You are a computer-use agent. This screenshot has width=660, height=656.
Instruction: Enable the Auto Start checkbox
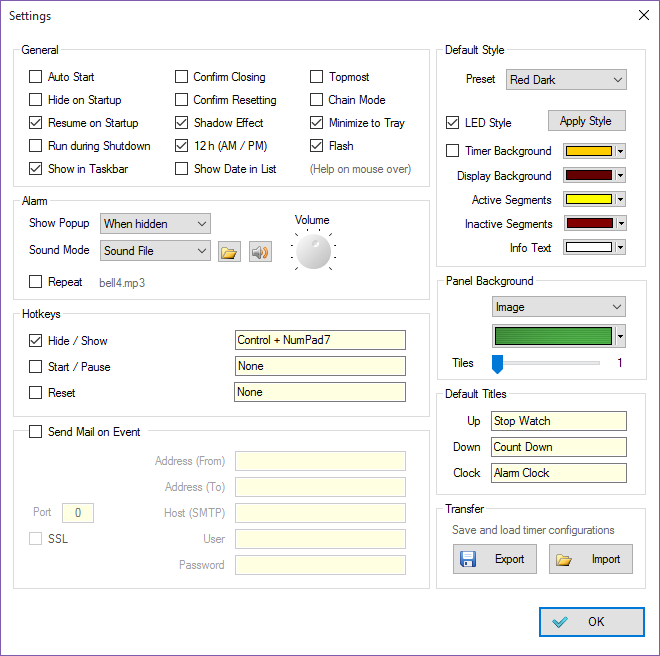pyautogui.click(x=35, y=77)
